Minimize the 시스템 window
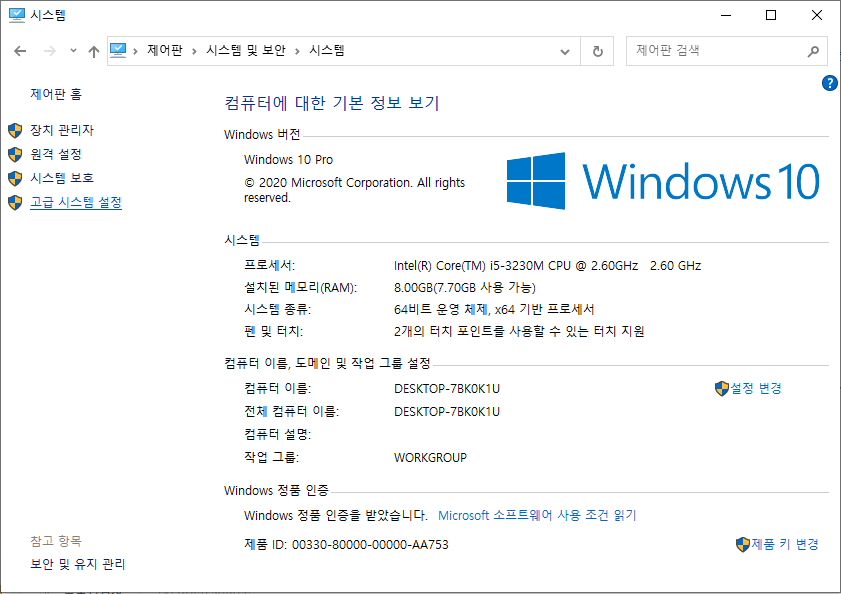841x594 pixels. point(726,15)
